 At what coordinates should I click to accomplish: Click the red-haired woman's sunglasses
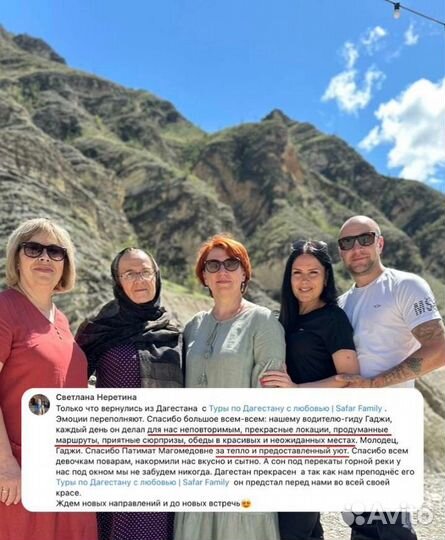click(x=222, y=266)
